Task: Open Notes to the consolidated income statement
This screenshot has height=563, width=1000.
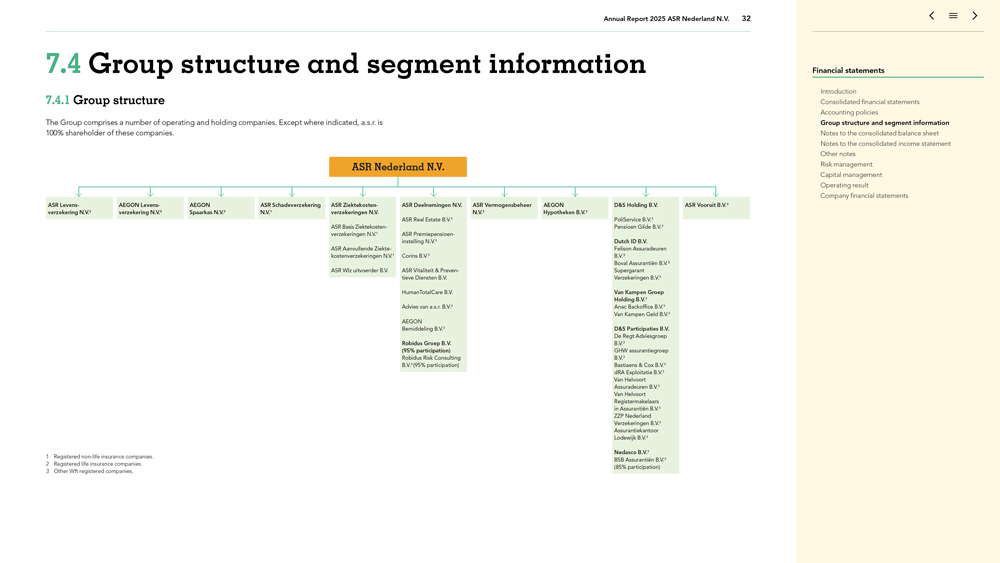Action: coord(885,143)
